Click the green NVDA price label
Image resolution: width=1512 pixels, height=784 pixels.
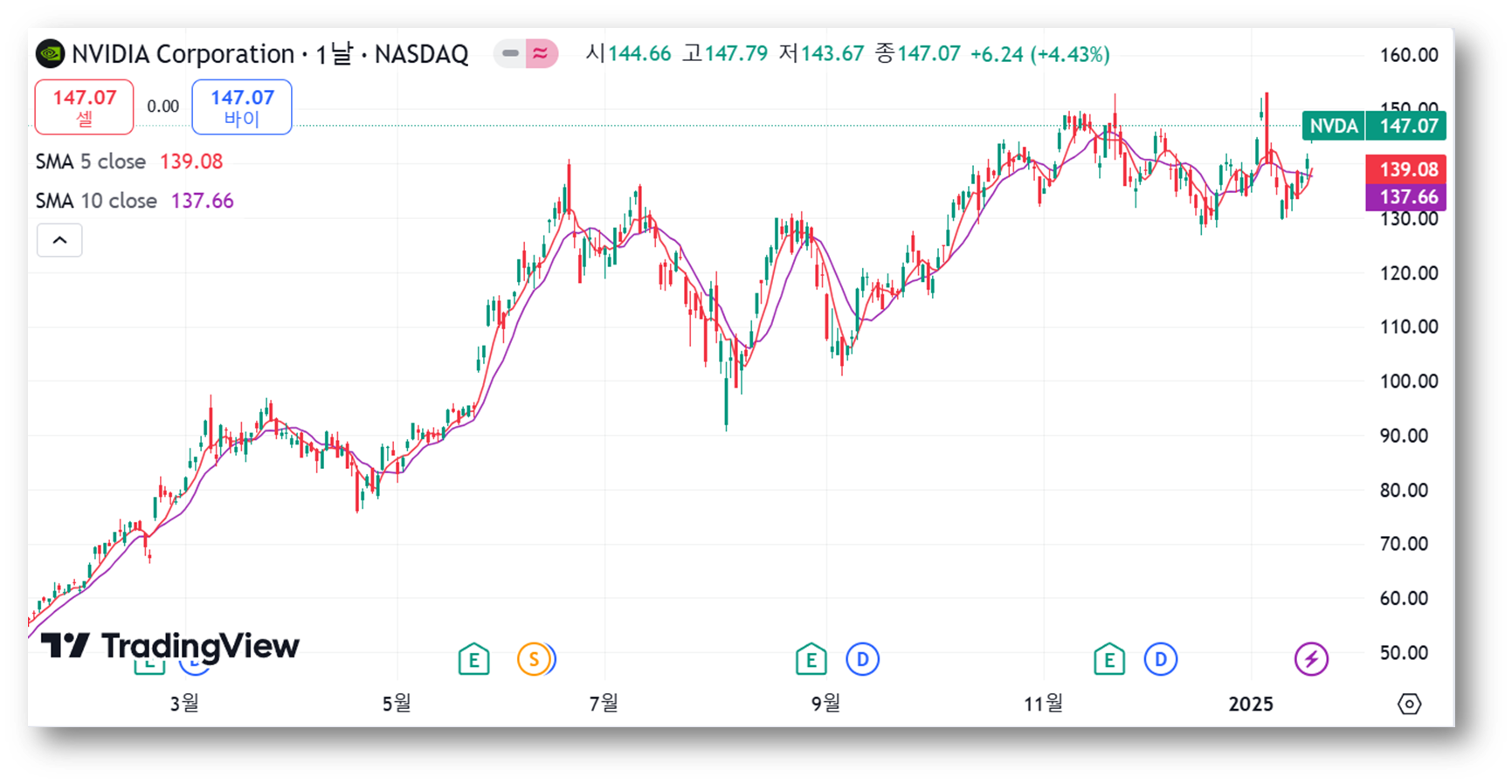1334,127
